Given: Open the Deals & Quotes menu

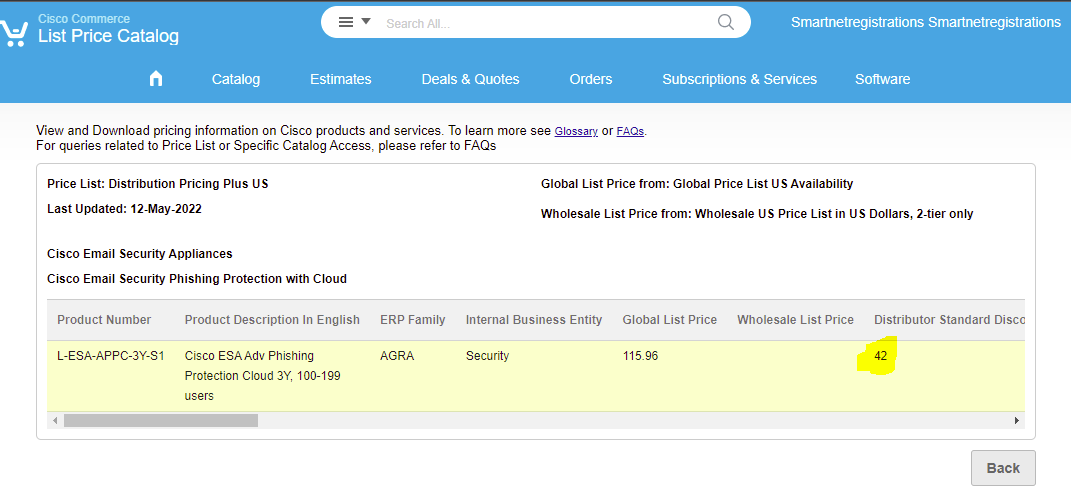Looking at the screenshot, I should [x=471, y=79].
